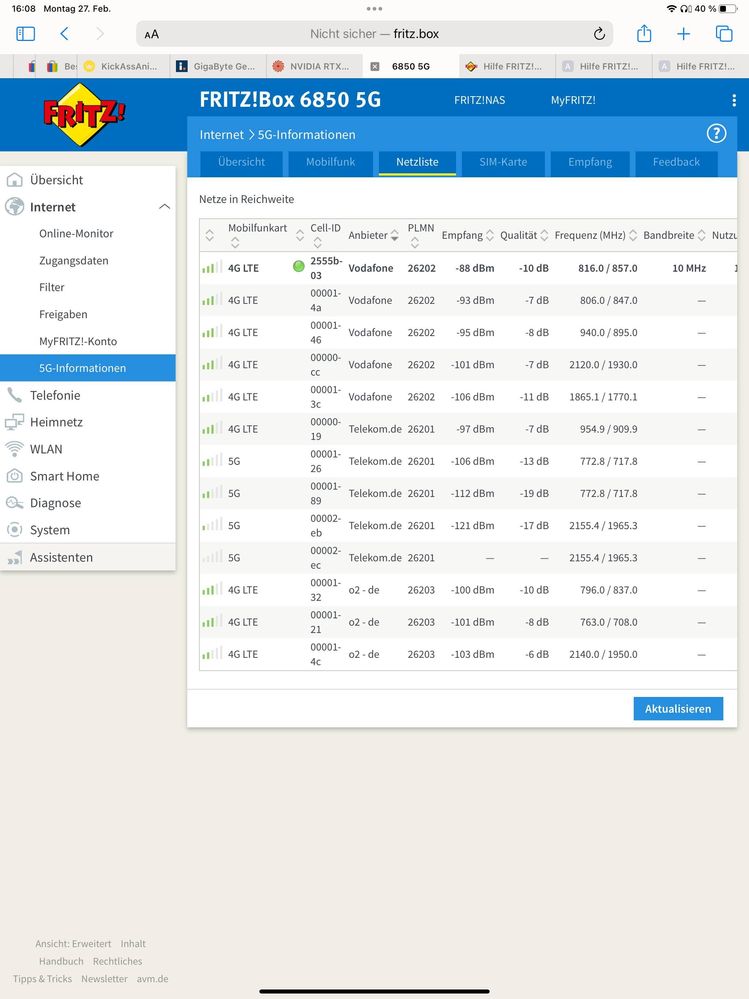Switch to Feedback tab
Screen dimensions: 749x999
click(676, 162)
